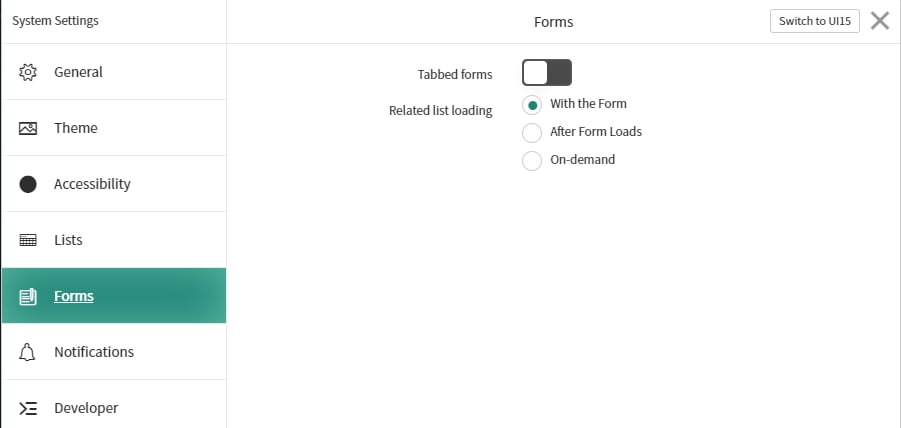The image size is (901, 428).
Task: Click the Switch to UI15 button
Action: click(x=815, y=21)
